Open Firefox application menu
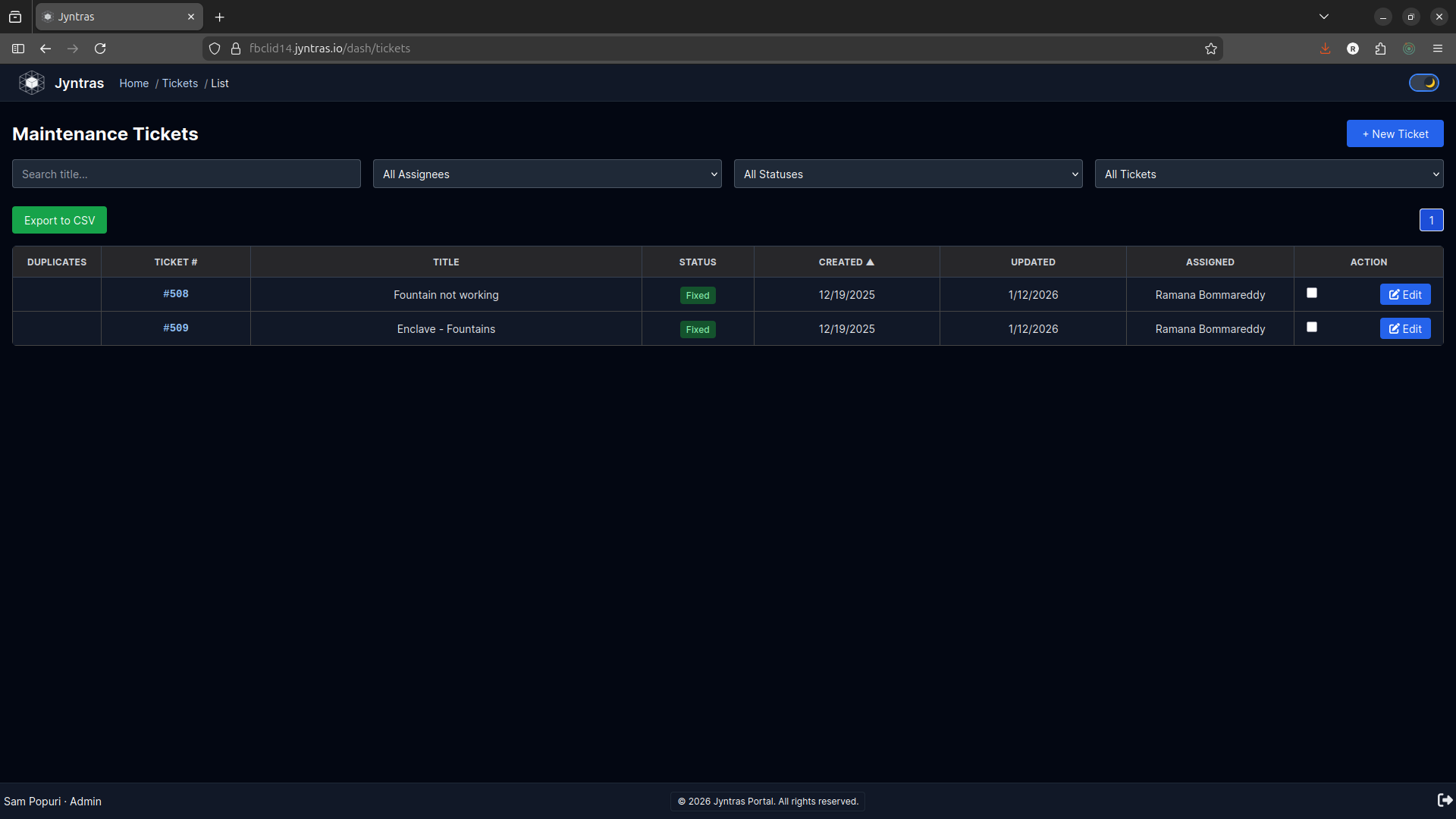1456x819 pixels. click(x=1437, y=49)
